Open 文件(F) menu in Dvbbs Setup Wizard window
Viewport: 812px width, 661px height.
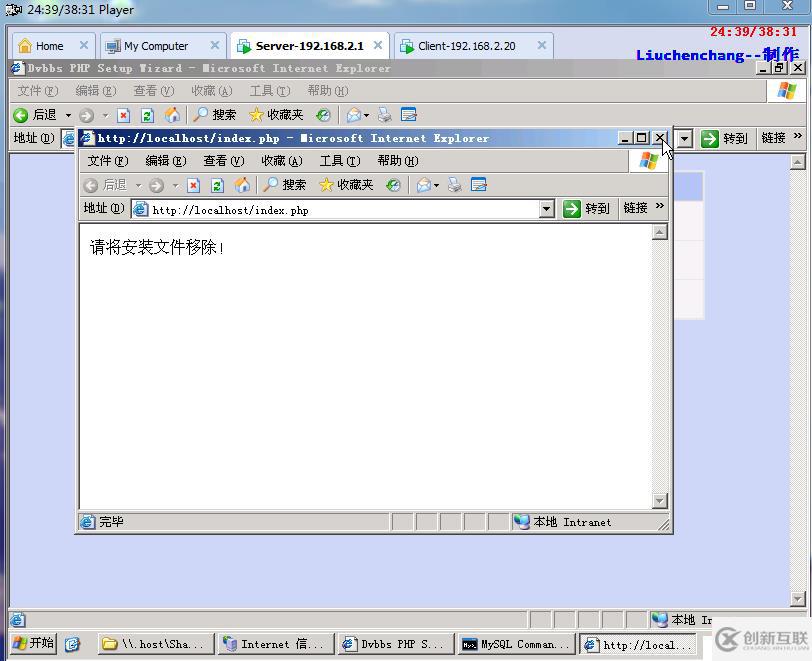click(x=38, y=91)
